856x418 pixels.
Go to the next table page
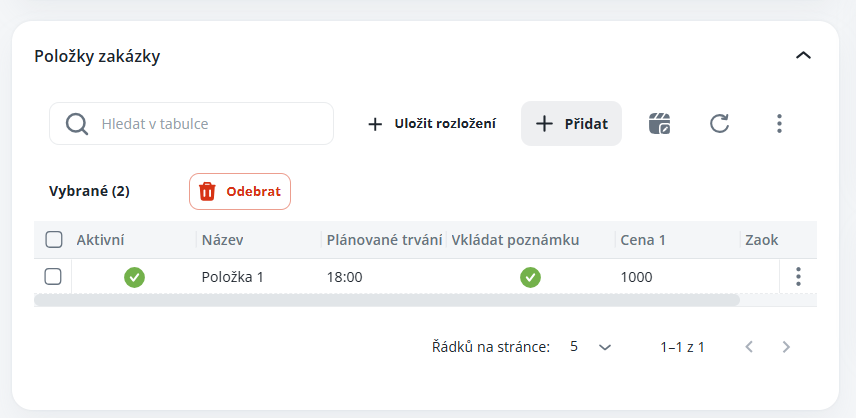[x=786, y=347]
